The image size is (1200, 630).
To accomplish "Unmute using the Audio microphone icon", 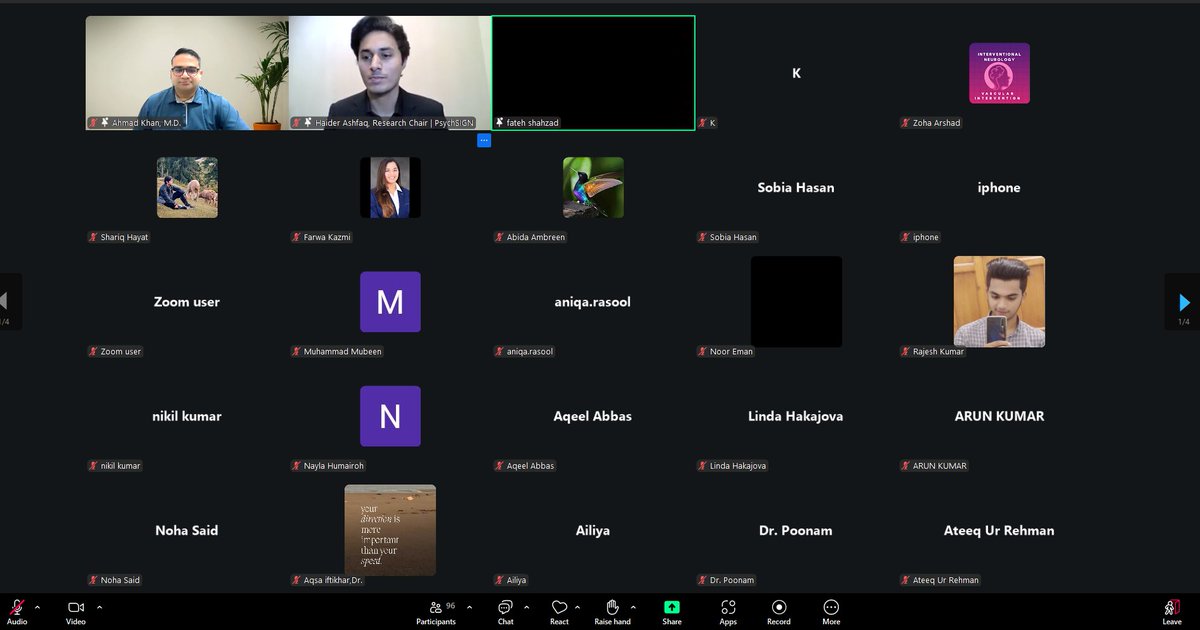I will pyautogui.click(x=17, y=607).
